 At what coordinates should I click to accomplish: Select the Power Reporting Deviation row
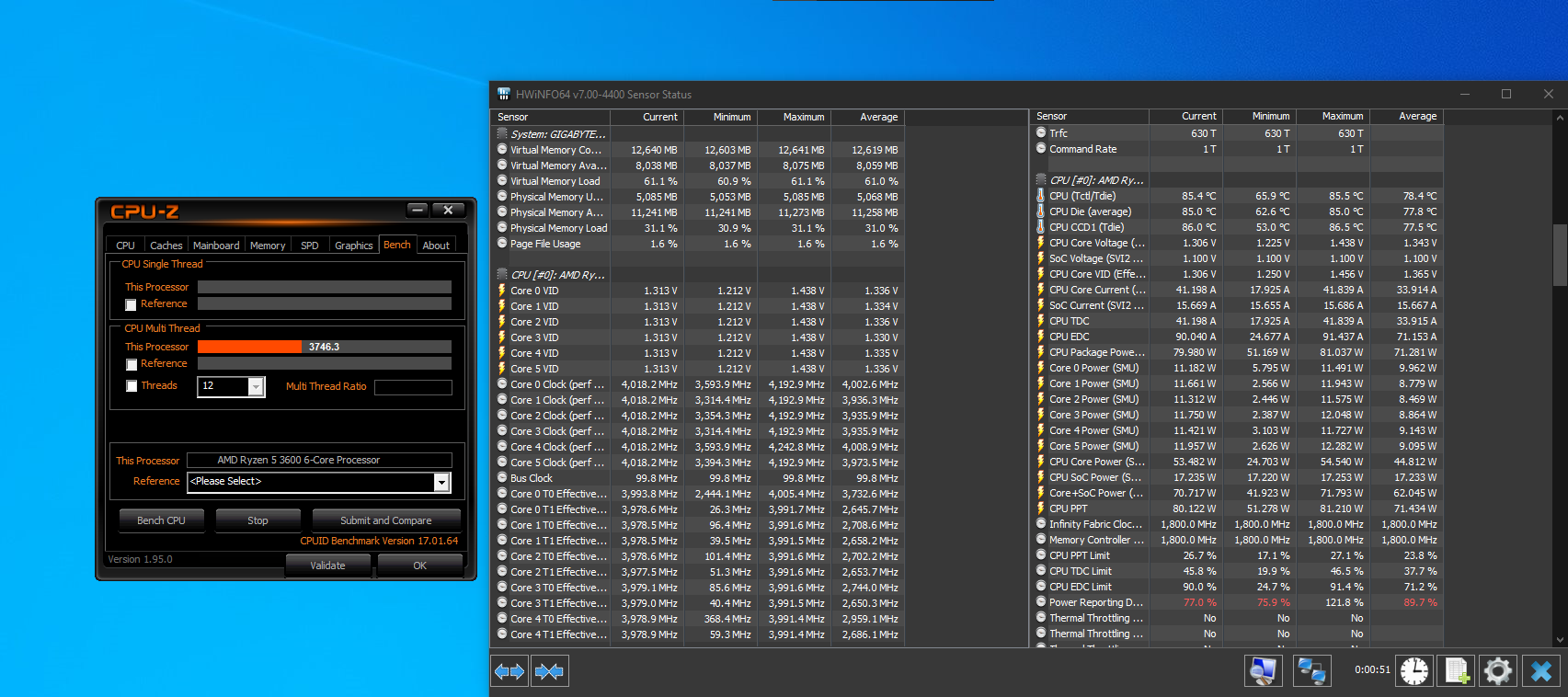point(1238,602)
